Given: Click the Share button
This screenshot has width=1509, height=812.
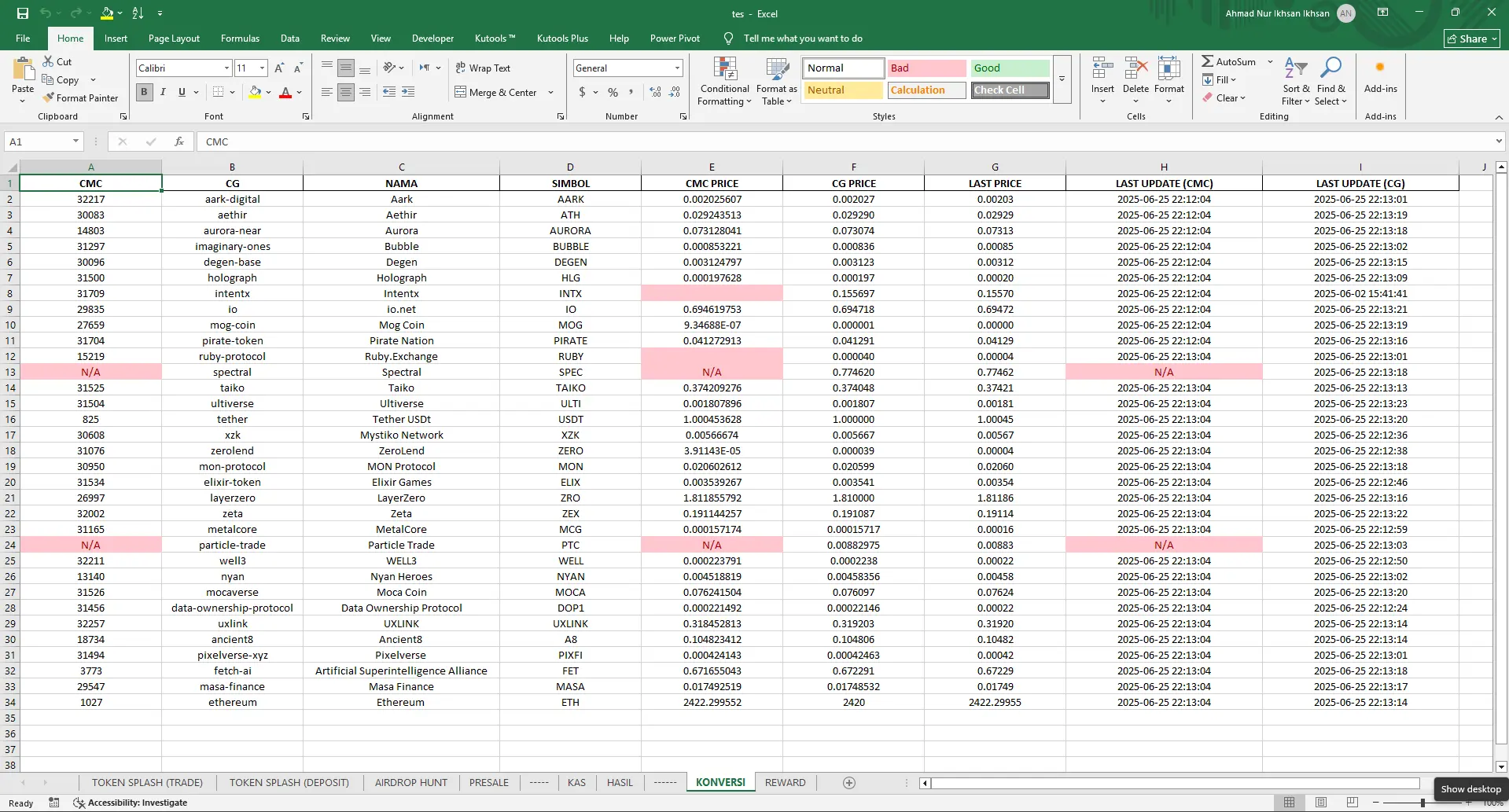Looking at the screenshot, I should coord(1472,39).
